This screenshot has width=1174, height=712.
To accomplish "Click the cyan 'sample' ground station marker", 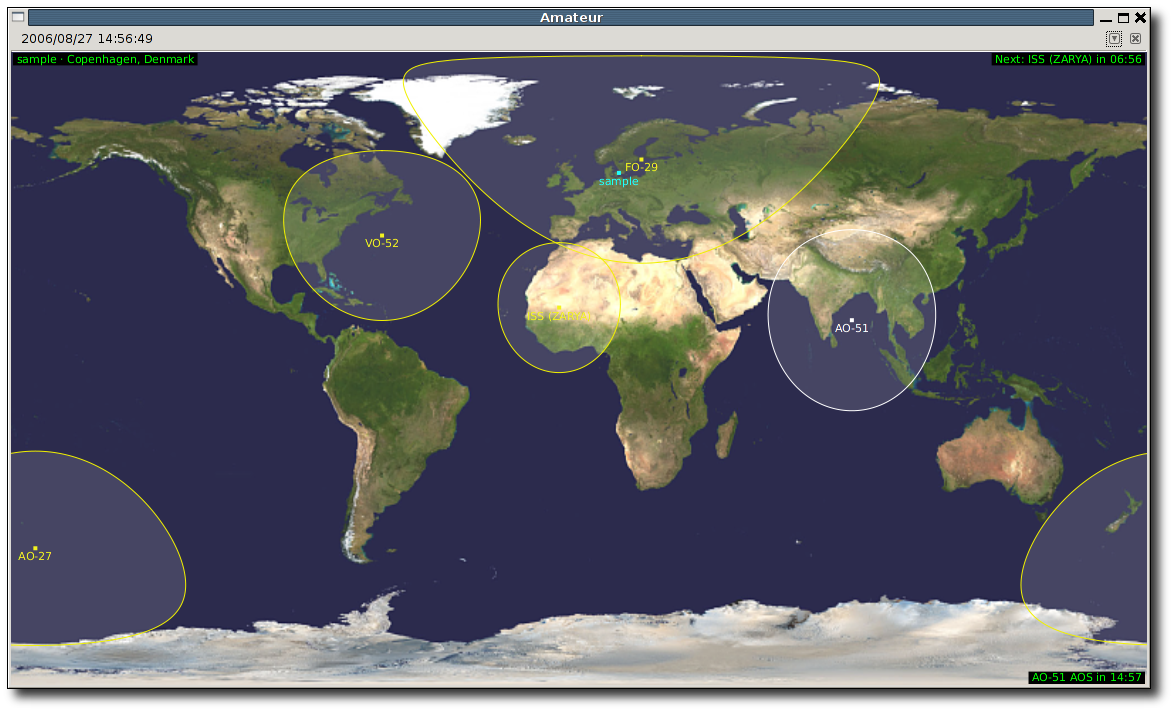I will (x=618, y=173).
